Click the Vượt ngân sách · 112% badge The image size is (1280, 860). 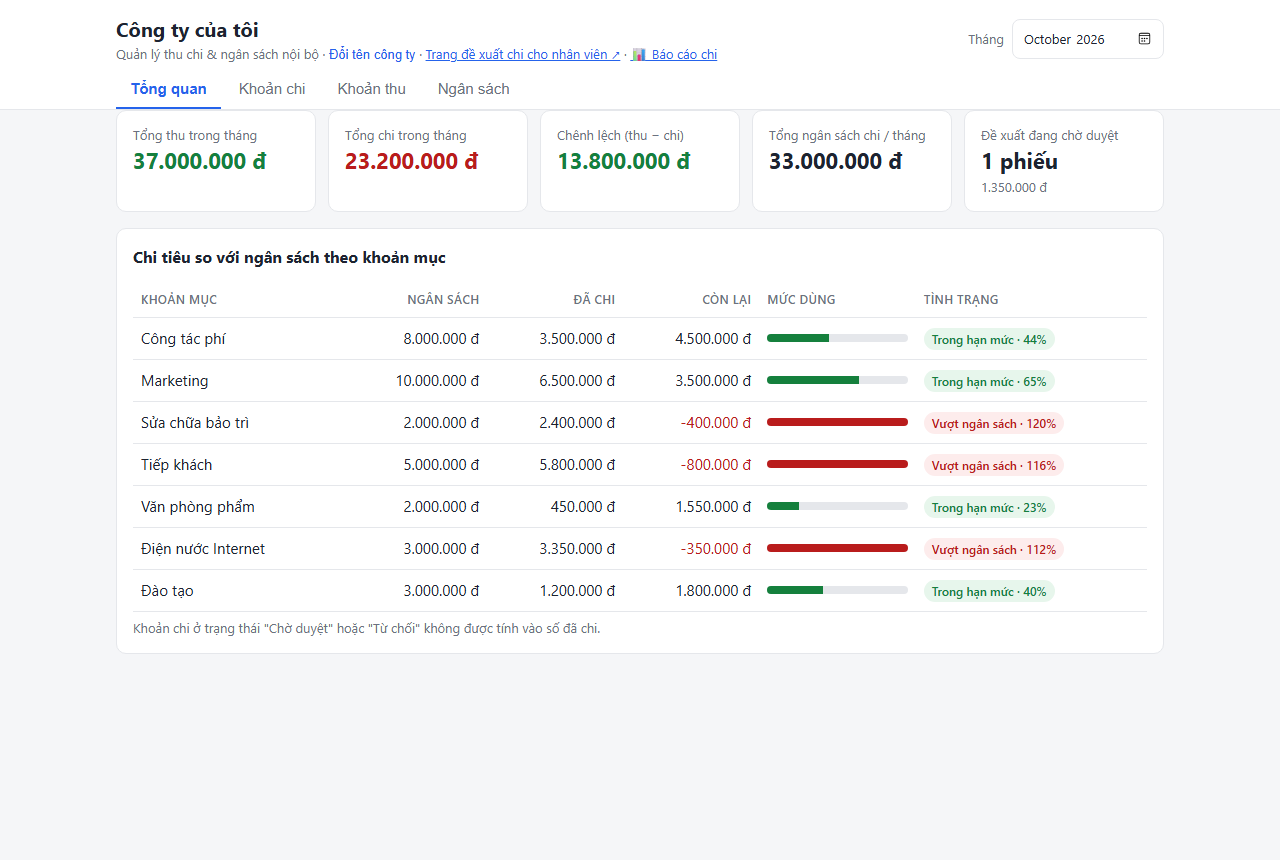(994, 549)
